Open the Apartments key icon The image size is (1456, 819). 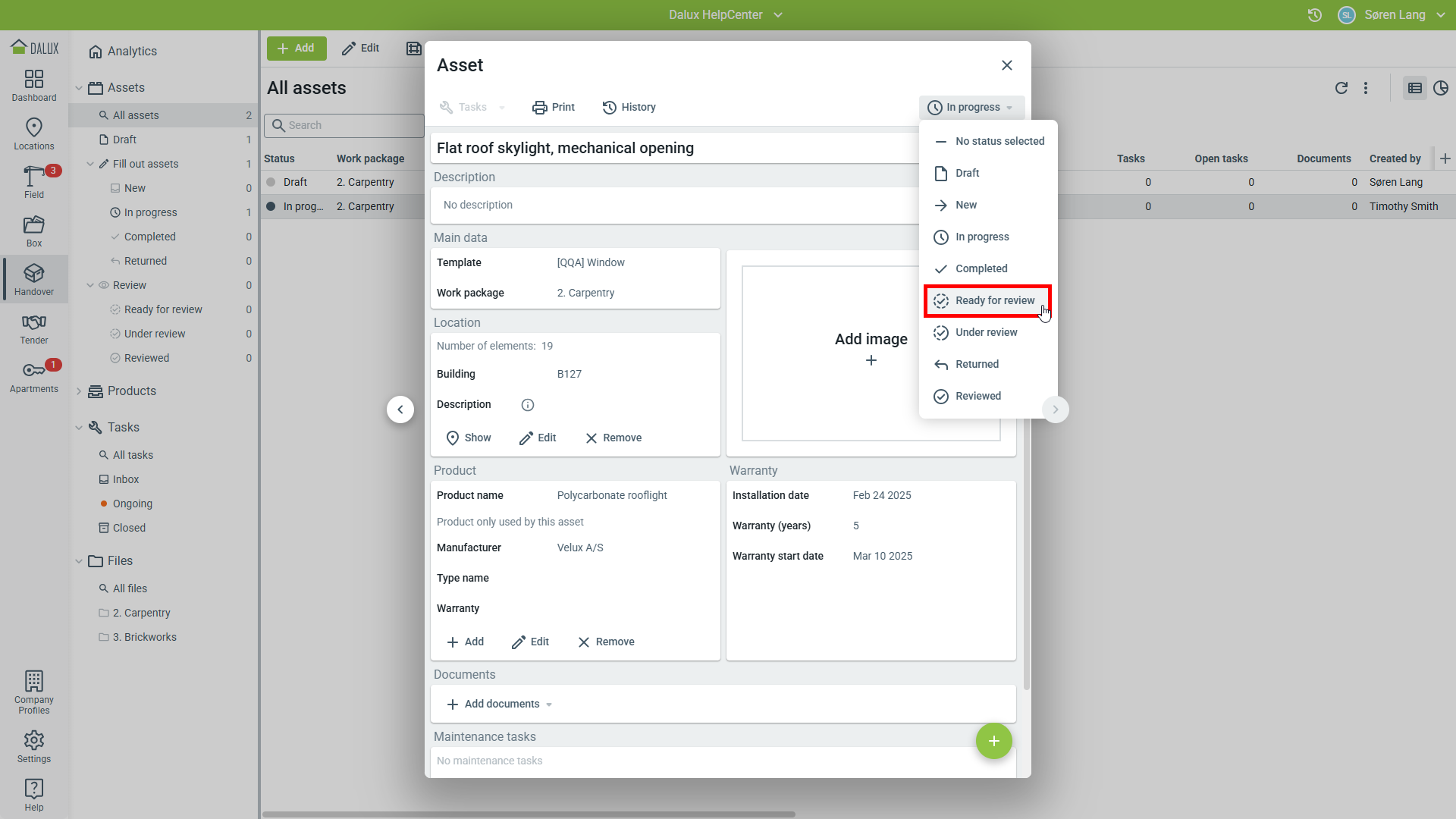click(33, 370)
